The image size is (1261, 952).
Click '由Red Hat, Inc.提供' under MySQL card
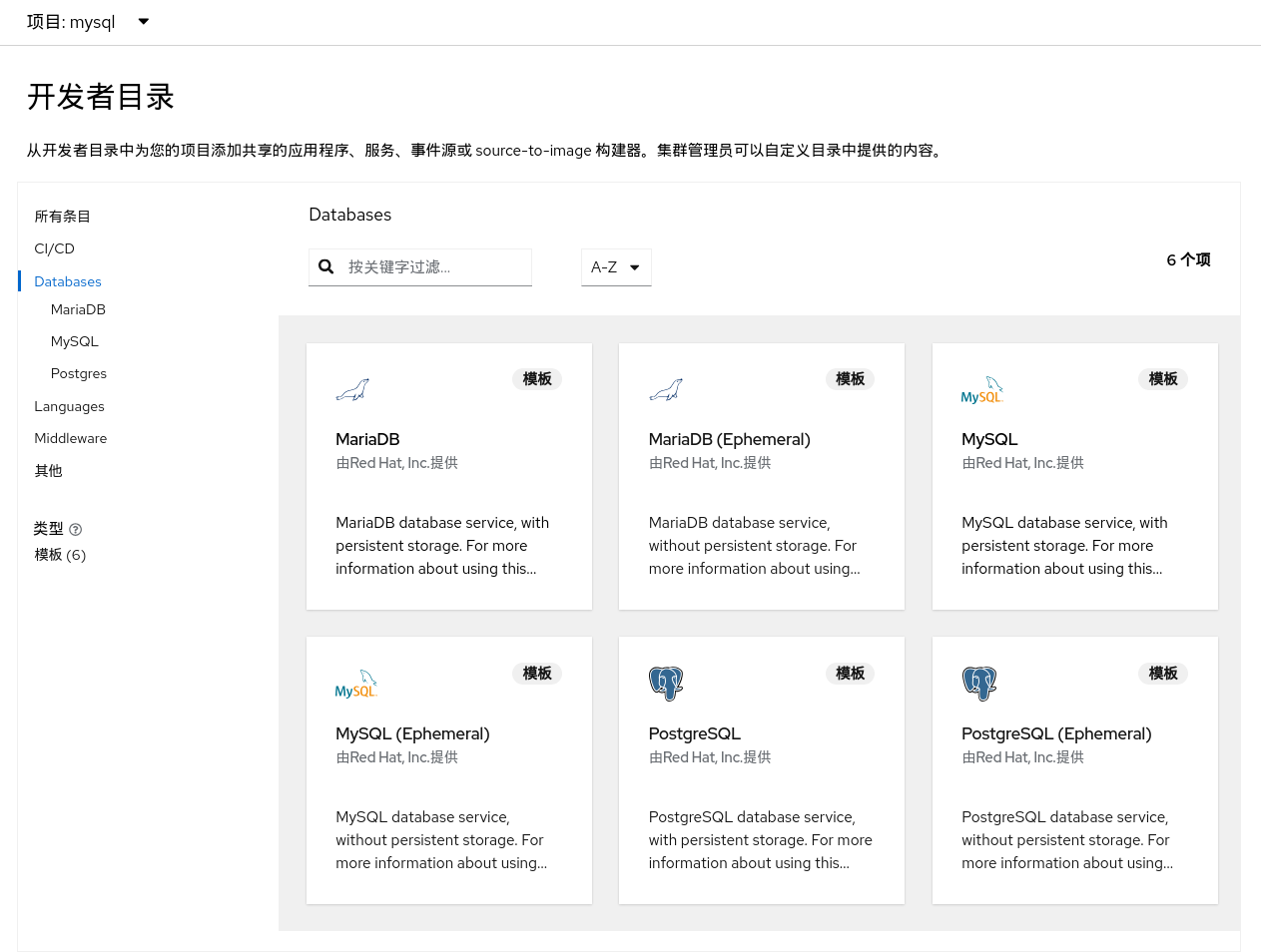tap(1023, 463)
